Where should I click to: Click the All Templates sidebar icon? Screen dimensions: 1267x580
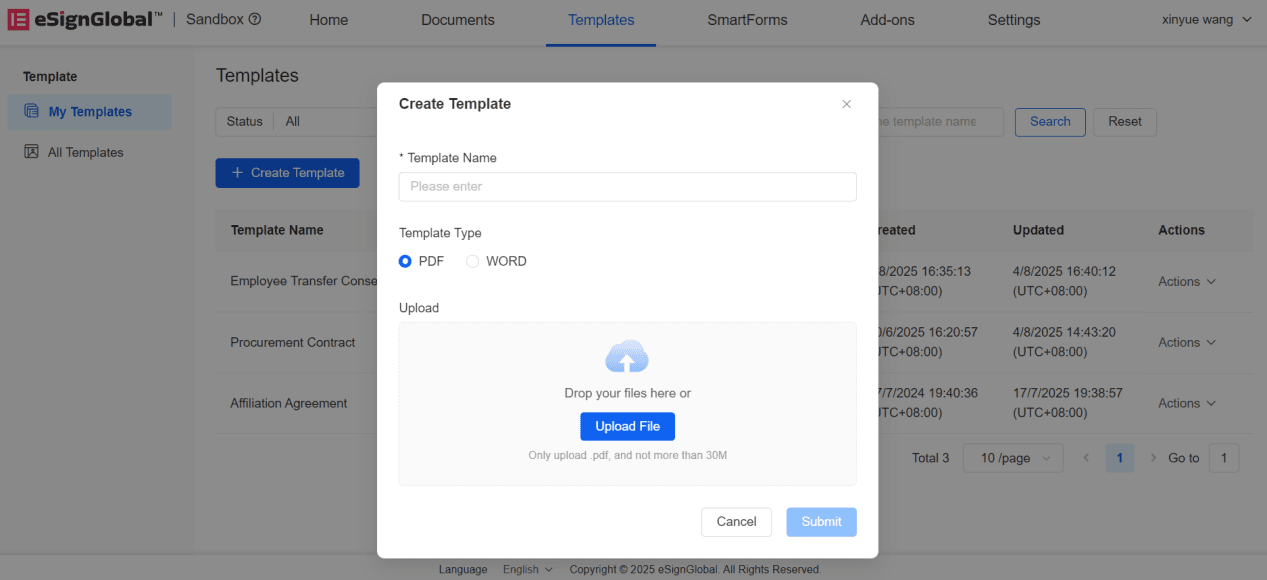(x=31, y=152)
